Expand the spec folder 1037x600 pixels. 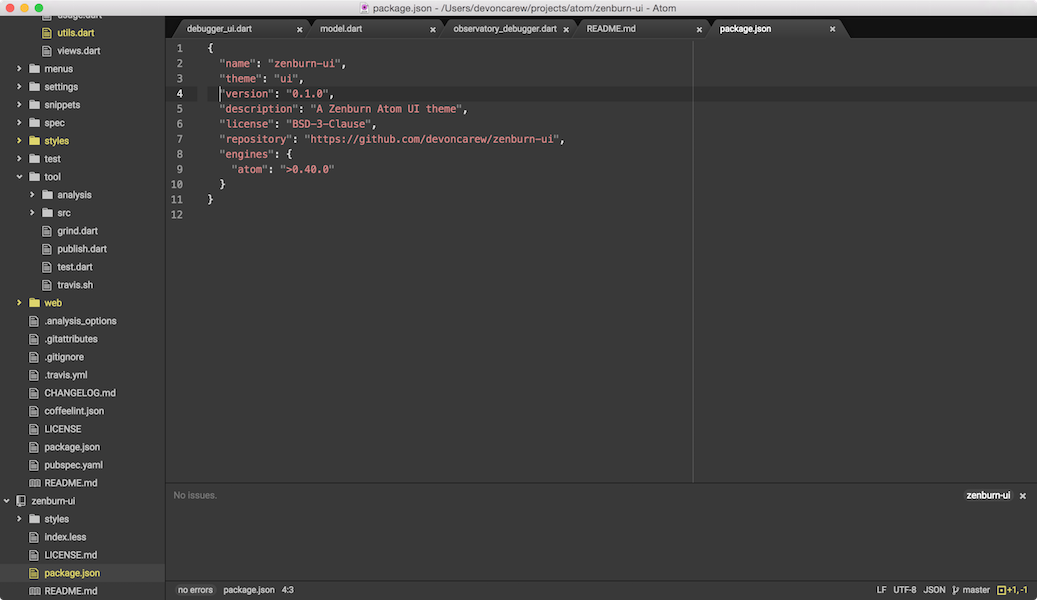tap(19, 122)
